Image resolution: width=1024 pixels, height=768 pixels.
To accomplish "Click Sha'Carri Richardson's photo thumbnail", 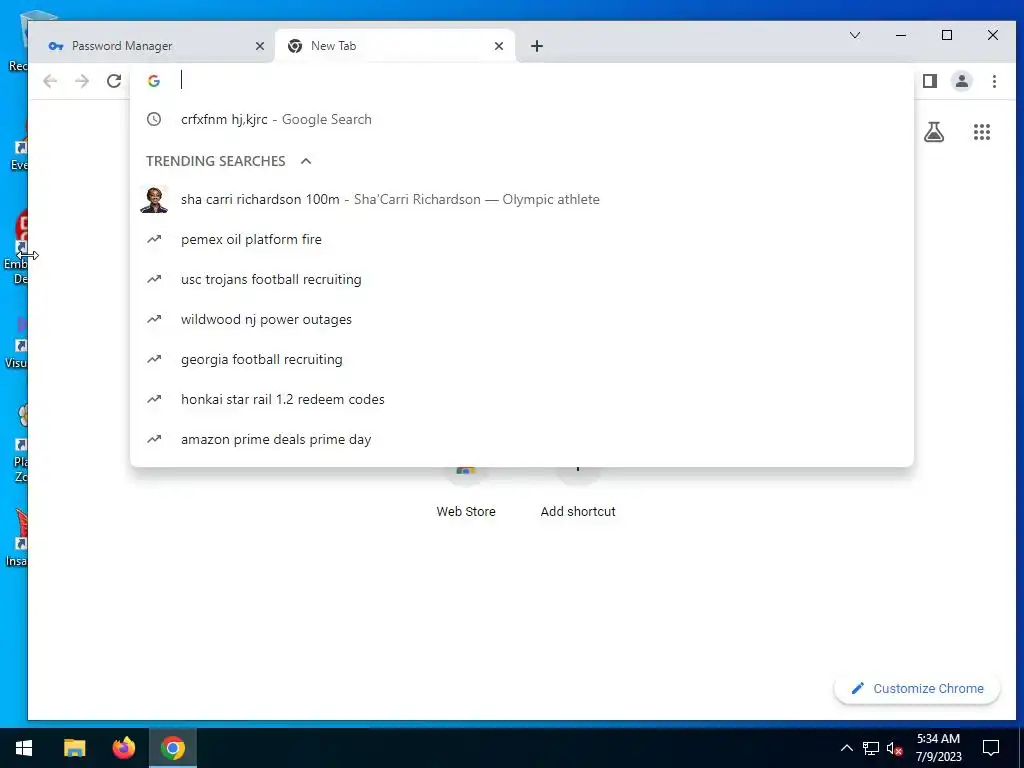I will point(154,200).
